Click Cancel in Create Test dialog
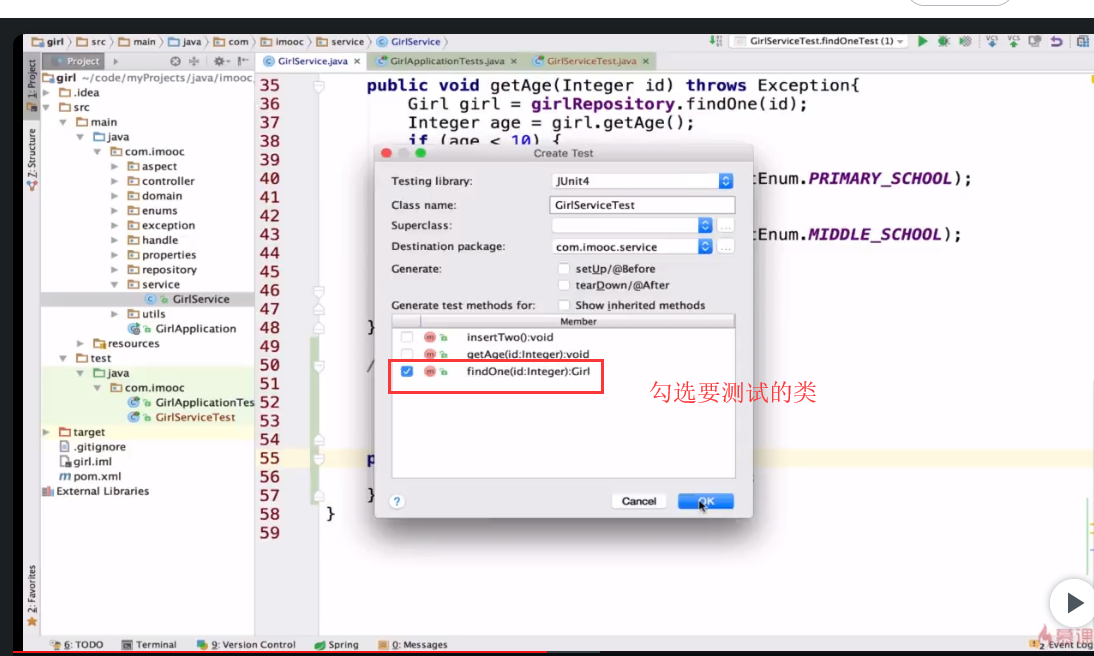1094x656 pixels. pyautogui.click(x=638, y=501)
